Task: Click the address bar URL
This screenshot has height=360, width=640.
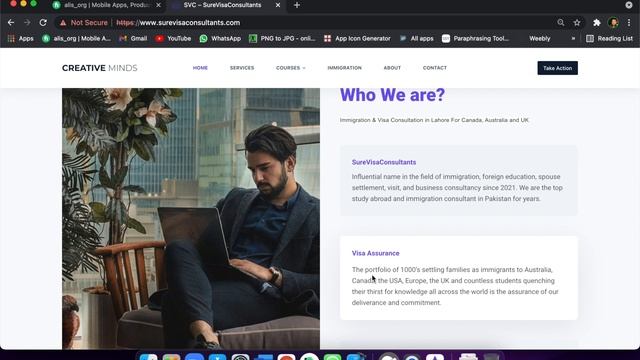Action: (x=178, y=23)
